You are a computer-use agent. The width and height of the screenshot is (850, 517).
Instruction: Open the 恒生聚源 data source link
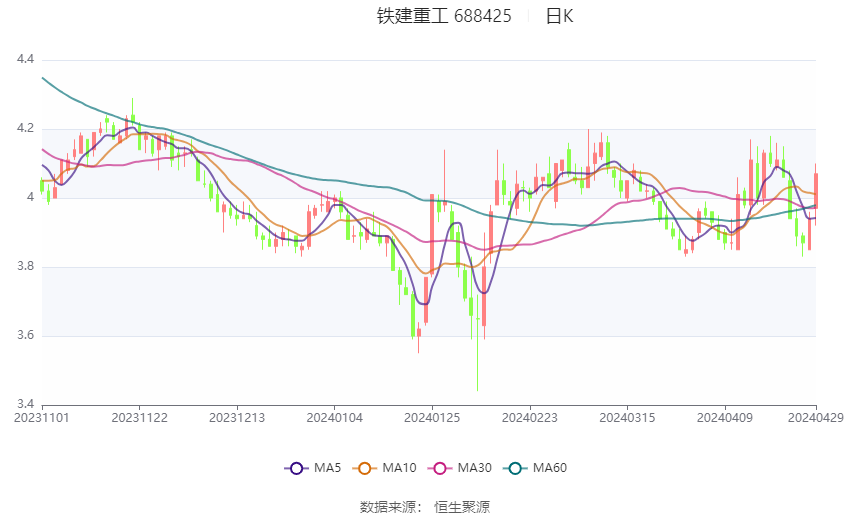coord(462,507)
